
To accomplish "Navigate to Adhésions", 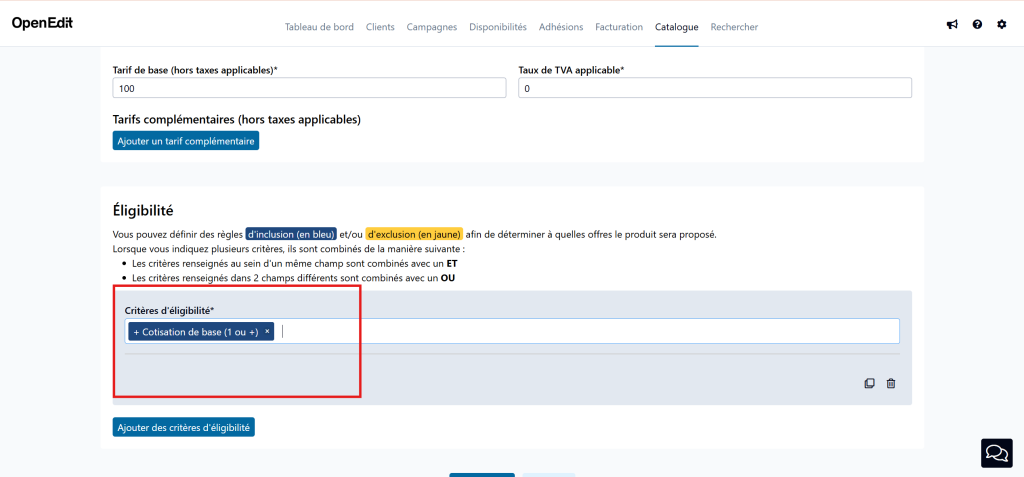I will (560, 27).
